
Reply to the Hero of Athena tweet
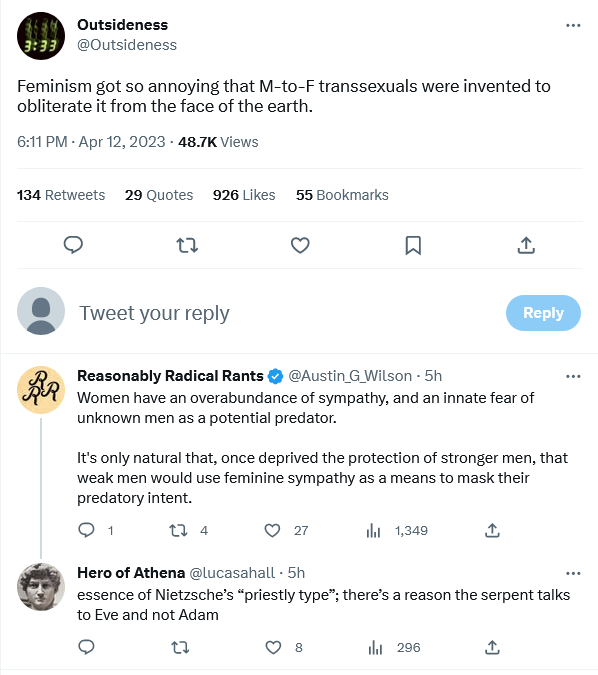coord(86,647)
